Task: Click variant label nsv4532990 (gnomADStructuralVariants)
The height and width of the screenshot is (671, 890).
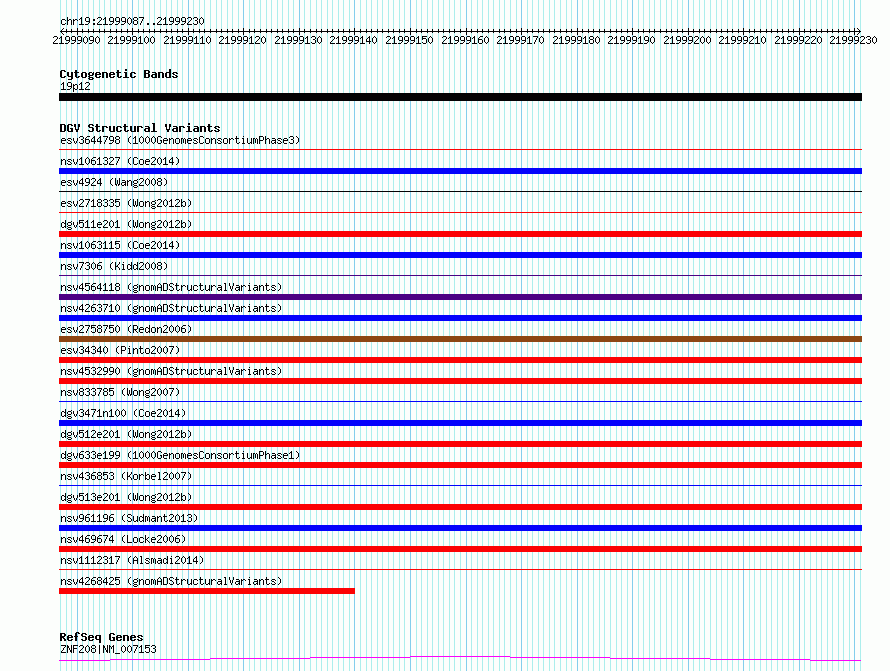Action: [x=171, y=371]
